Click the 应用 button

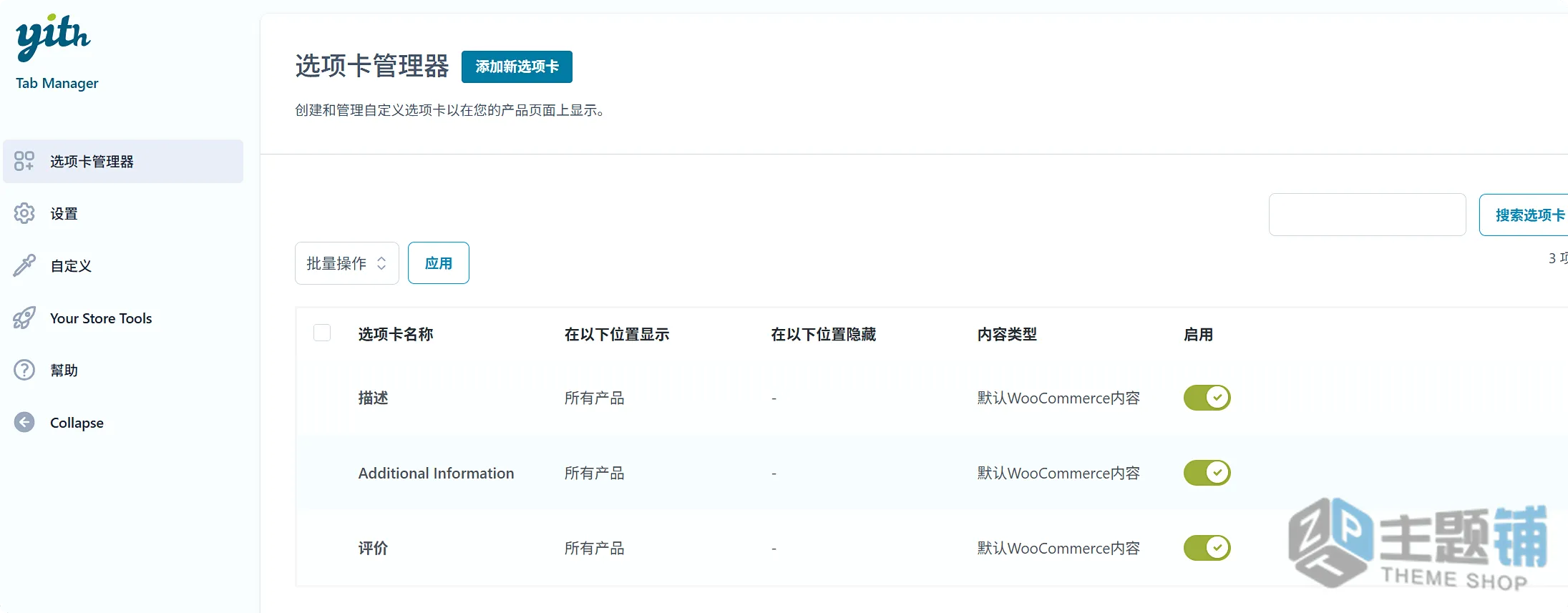(x=439, y=263)
